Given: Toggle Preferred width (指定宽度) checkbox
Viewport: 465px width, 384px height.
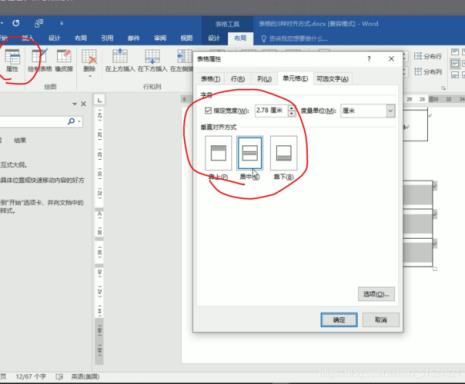Looking at the screenshot, I should [208, 110].
